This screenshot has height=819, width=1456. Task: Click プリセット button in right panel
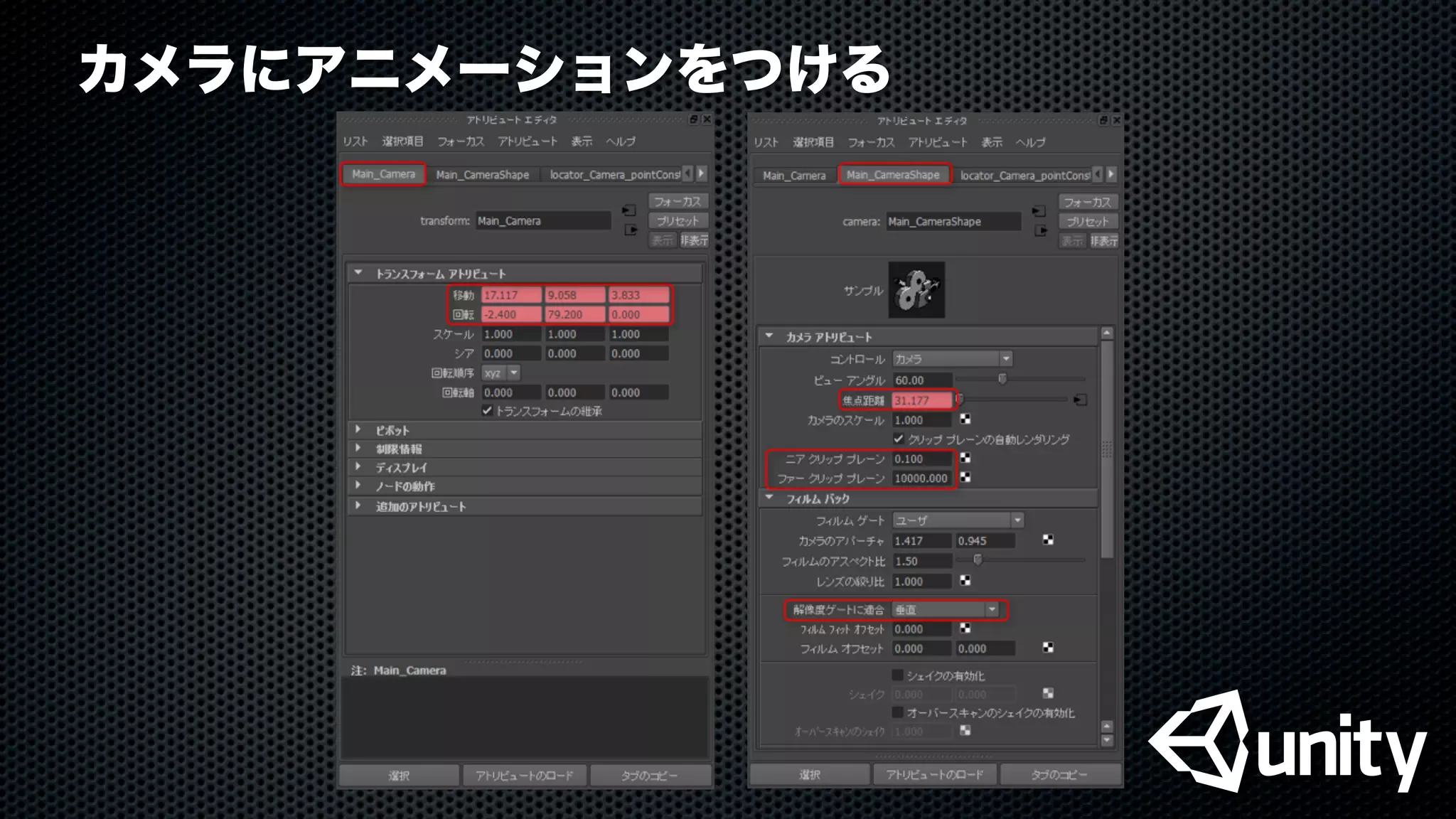[1088, 222]
